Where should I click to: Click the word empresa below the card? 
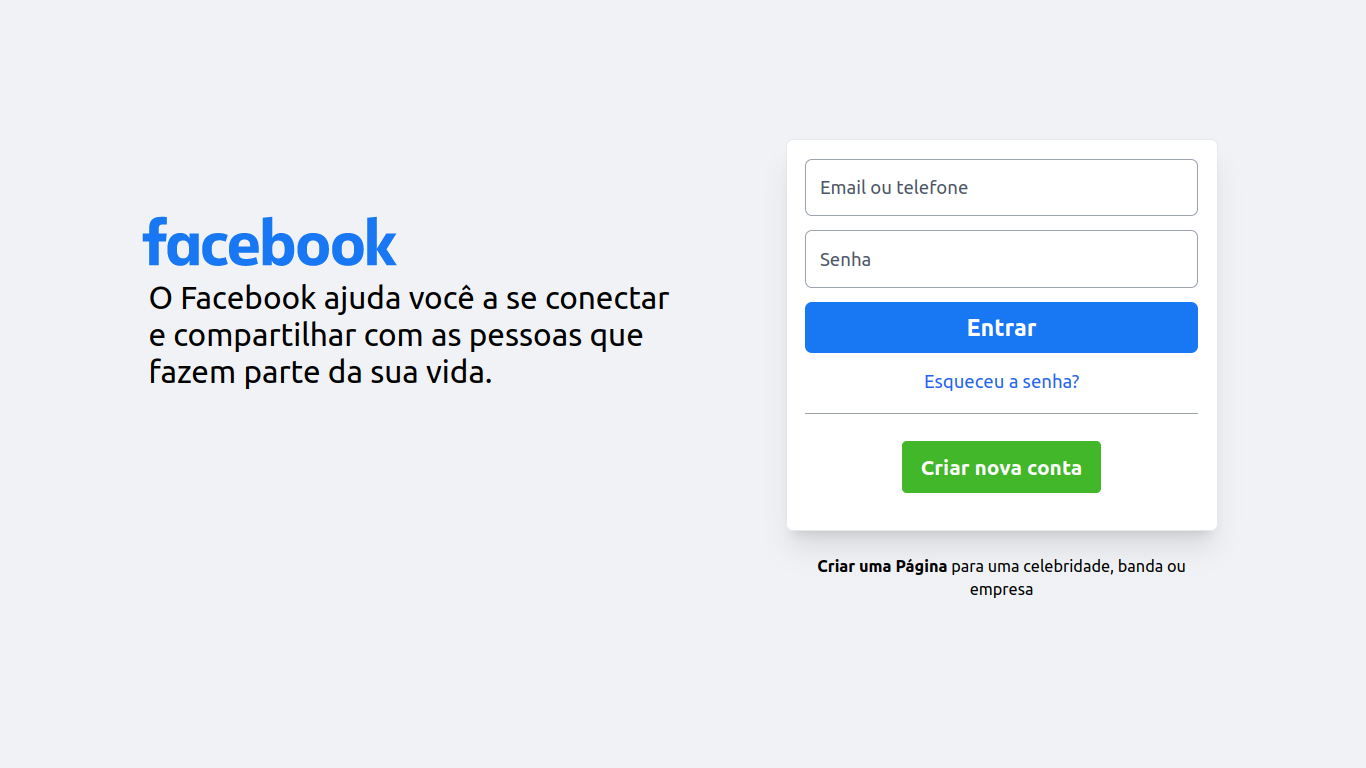(x=1001, y=590)
